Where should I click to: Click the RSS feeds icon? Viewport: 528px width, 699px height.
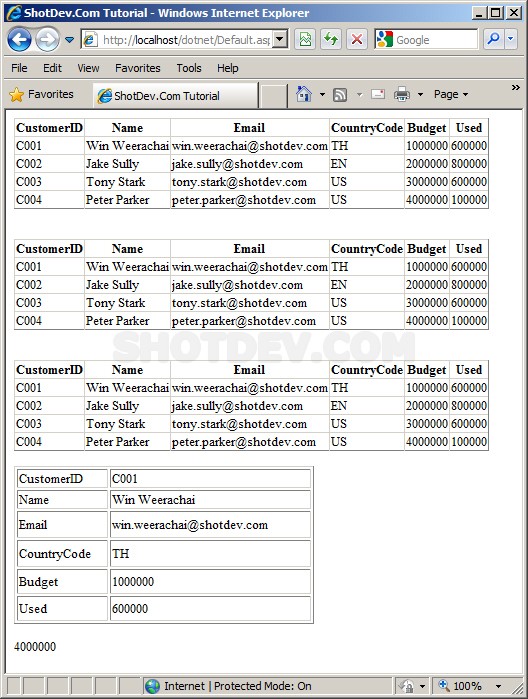pyautogui.click(x=340, y=95)
